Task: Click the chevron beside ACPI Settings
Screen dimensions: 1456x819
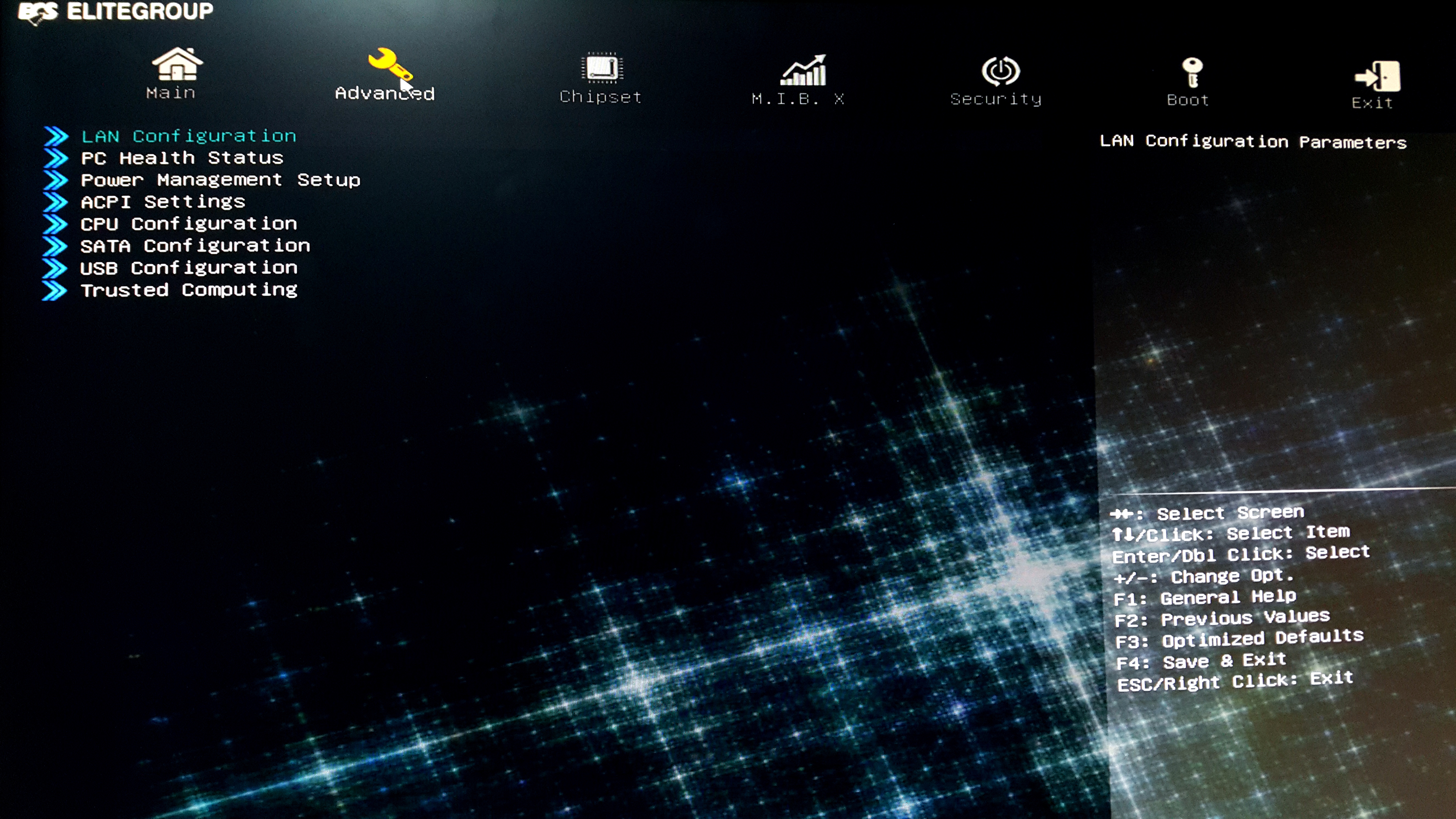Action: (x=55, y=202)
